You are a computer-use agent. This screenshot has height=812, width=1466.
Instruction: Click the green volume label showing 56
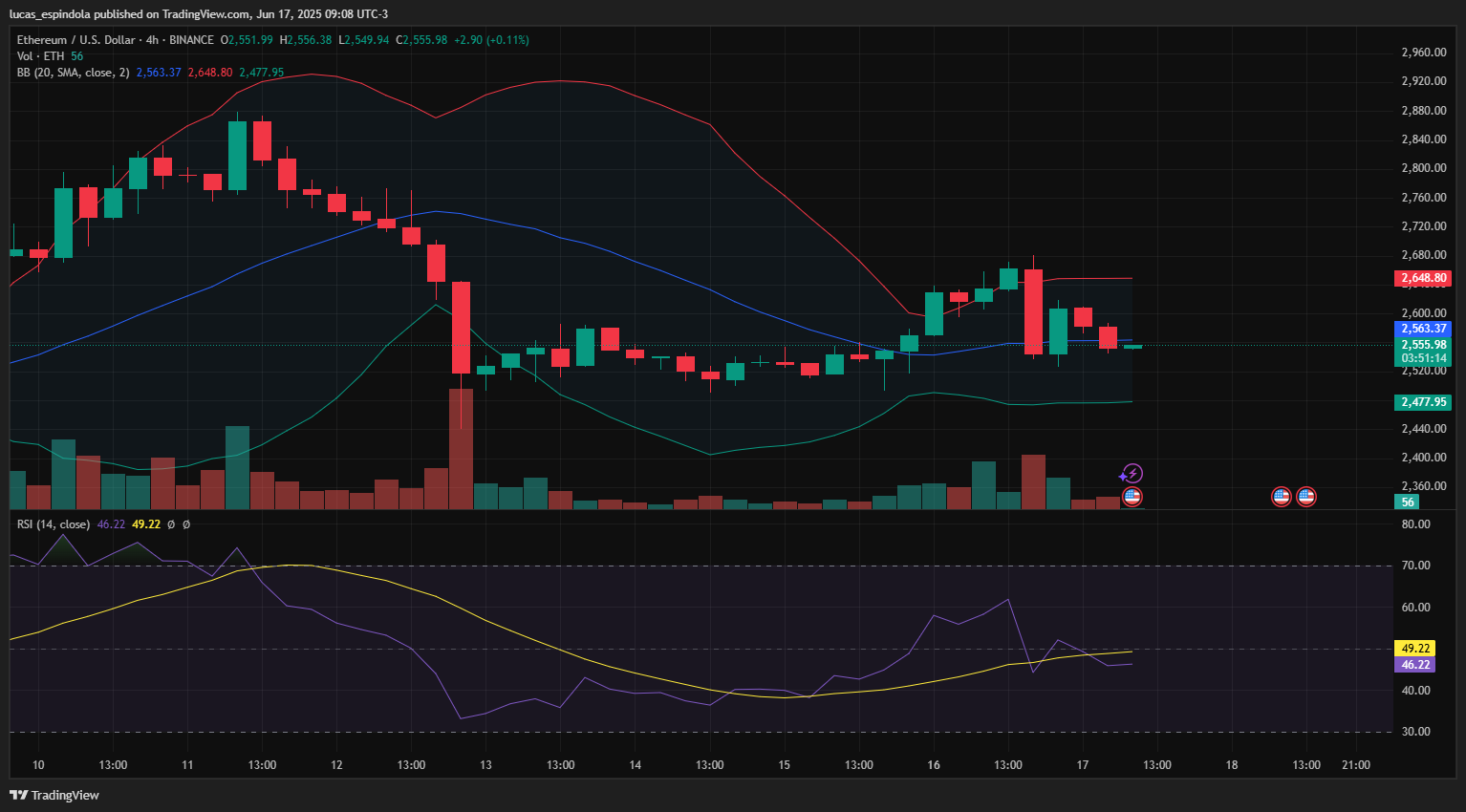pyautogui.click(x=1408, y=502)
